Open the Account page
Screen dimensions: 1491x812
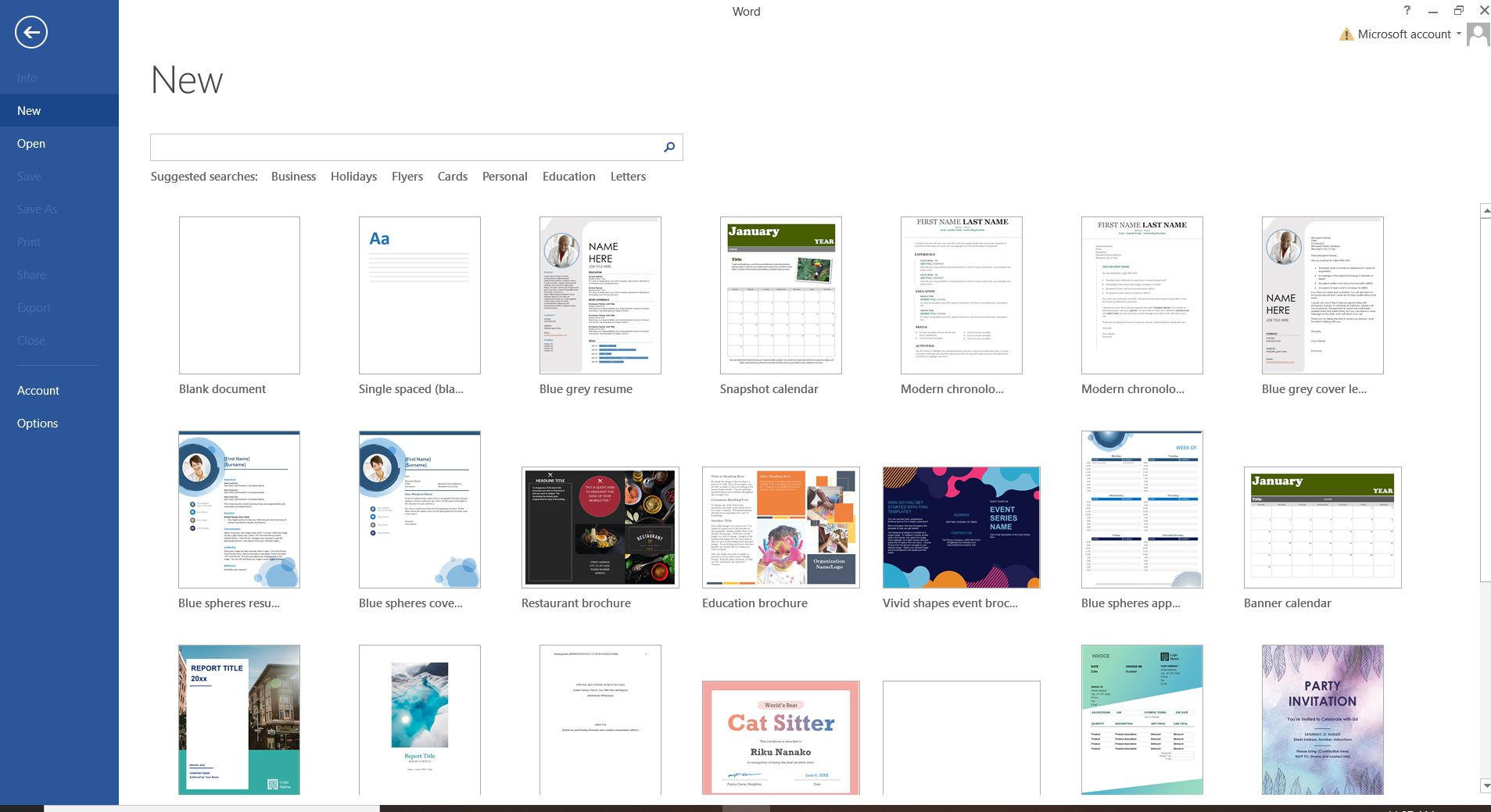(x=59, y=390)
